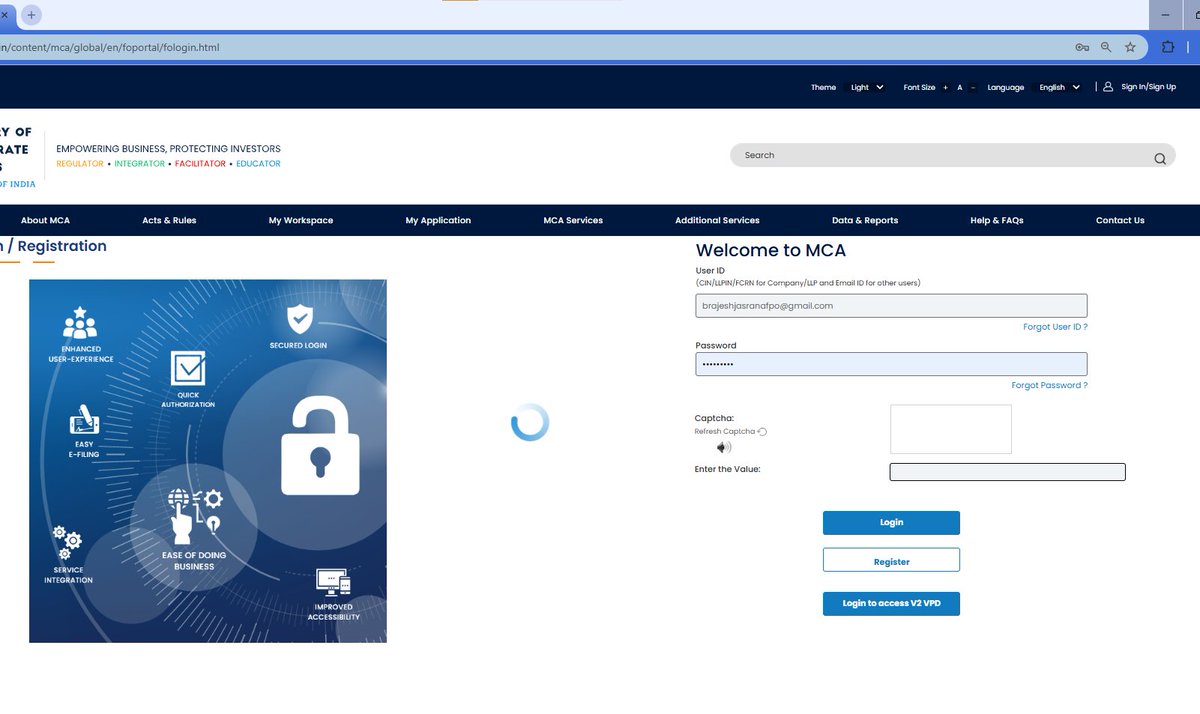Open a new browser tab with plus icon

(x=31, y=15)
